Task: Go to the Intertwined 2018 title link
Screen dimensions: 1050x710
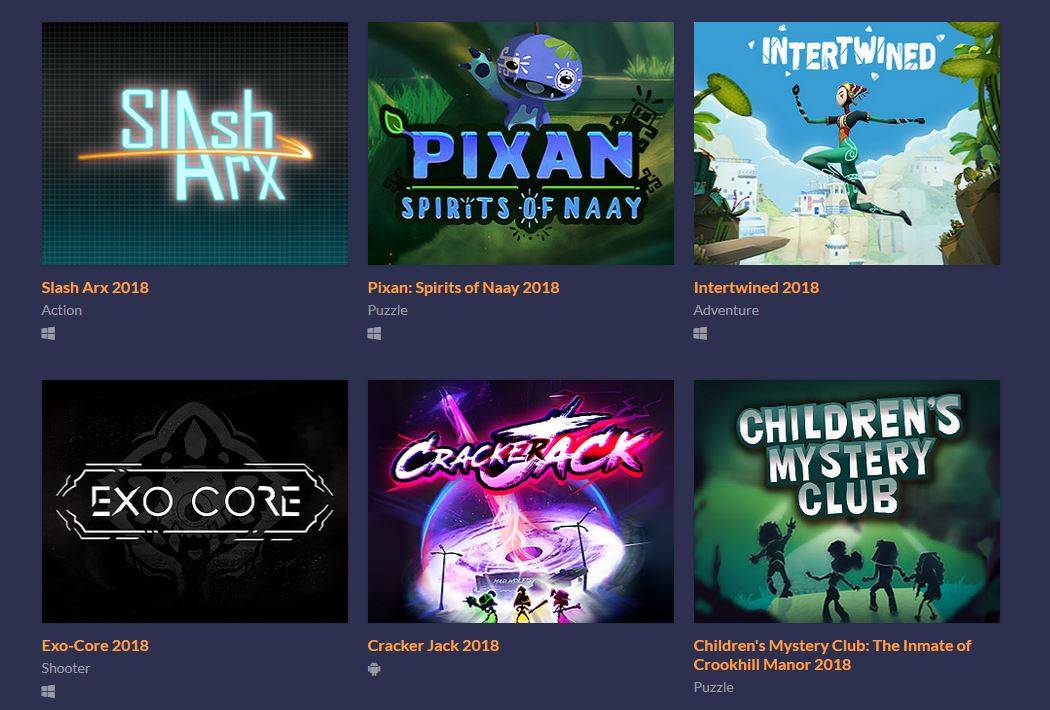Action: click(756, 287)
